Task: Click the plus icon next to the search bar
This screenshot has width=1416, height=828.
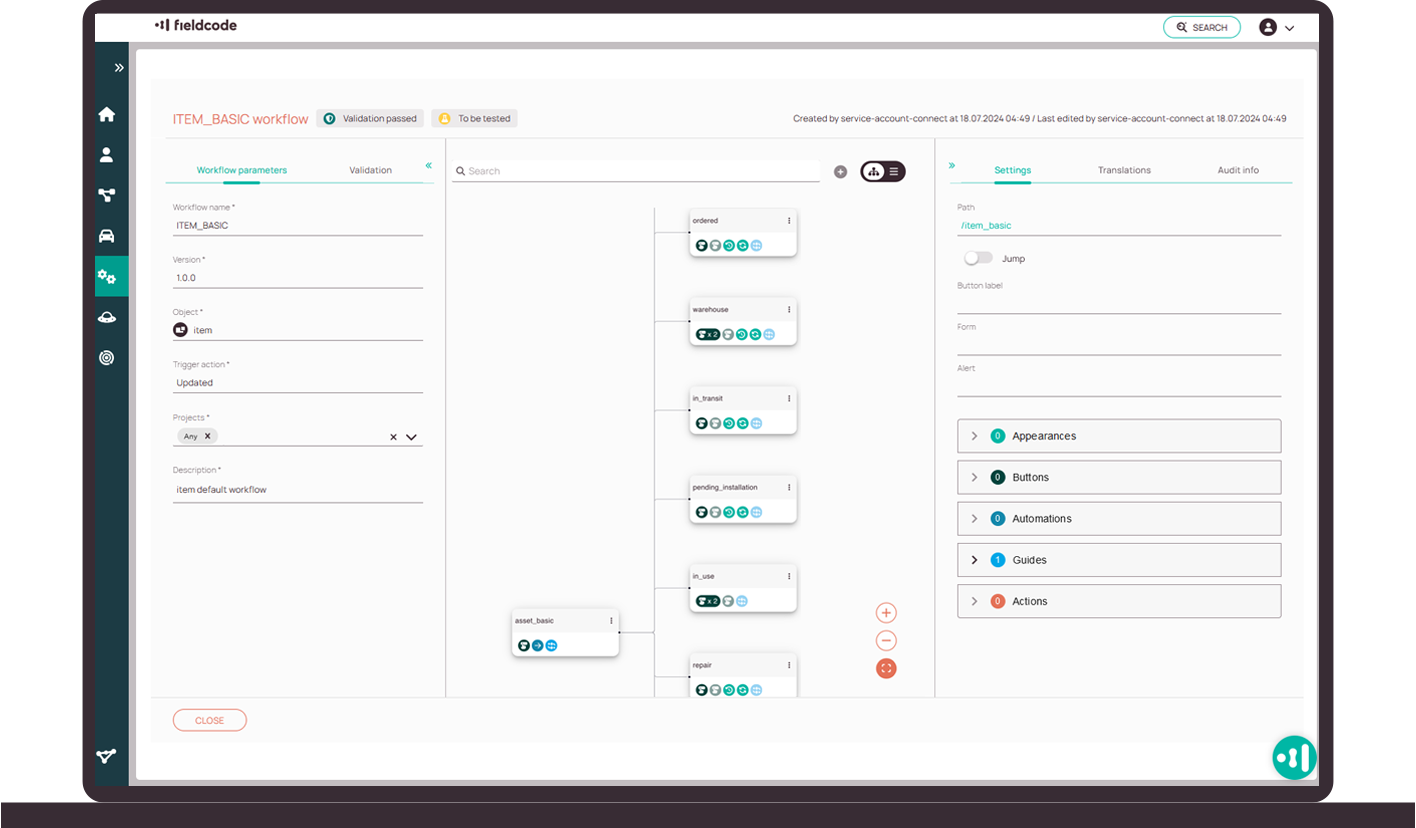Action: 840,171
